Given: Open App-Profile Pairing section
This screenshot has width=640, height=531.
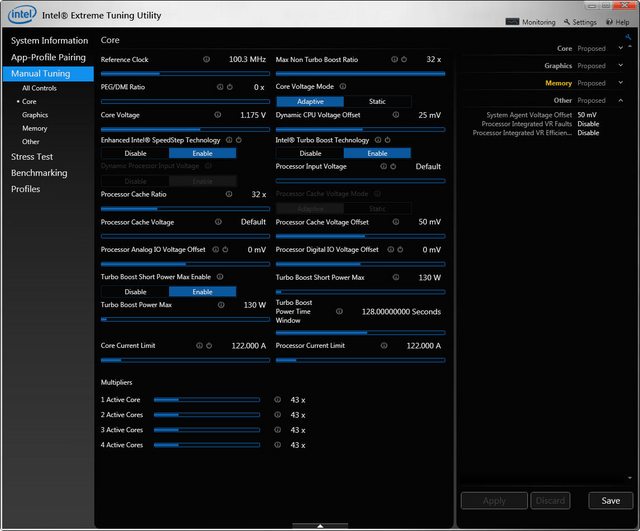Looking at the screenshot, I should click(48, 57).
